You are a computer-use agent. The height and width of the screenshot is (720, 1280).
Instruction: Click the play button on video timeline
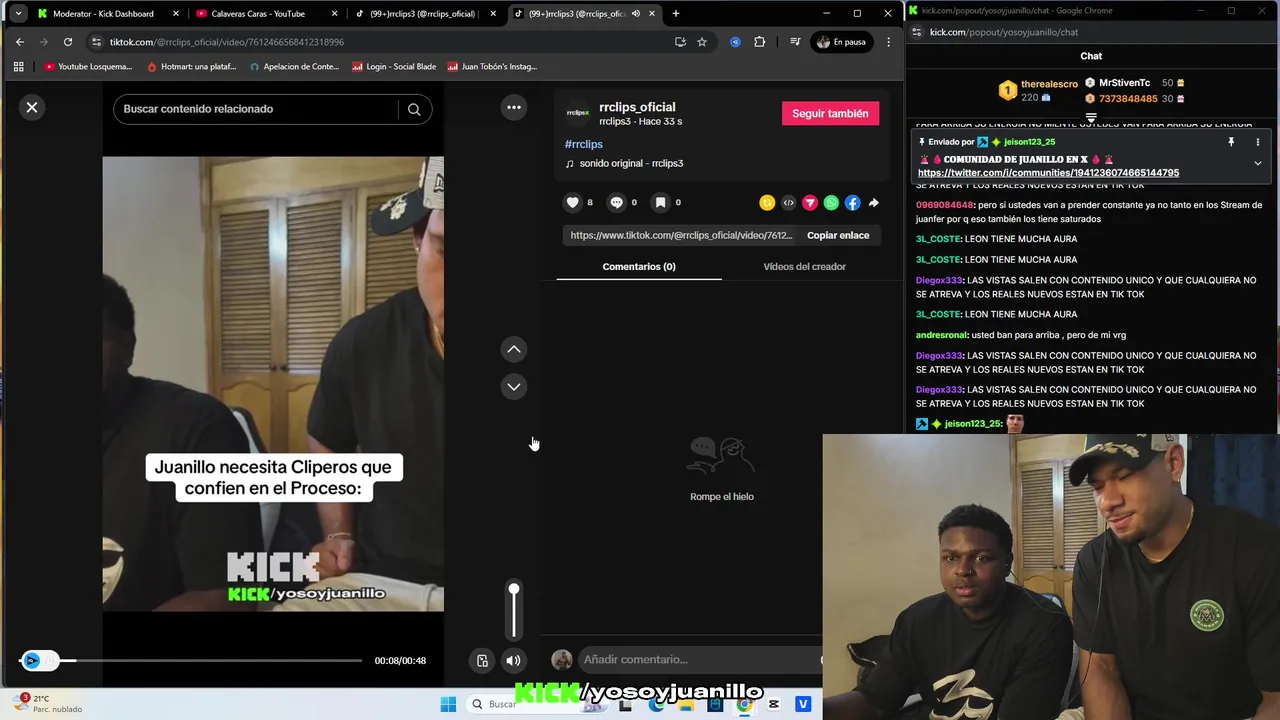click(x=32, y=660)
